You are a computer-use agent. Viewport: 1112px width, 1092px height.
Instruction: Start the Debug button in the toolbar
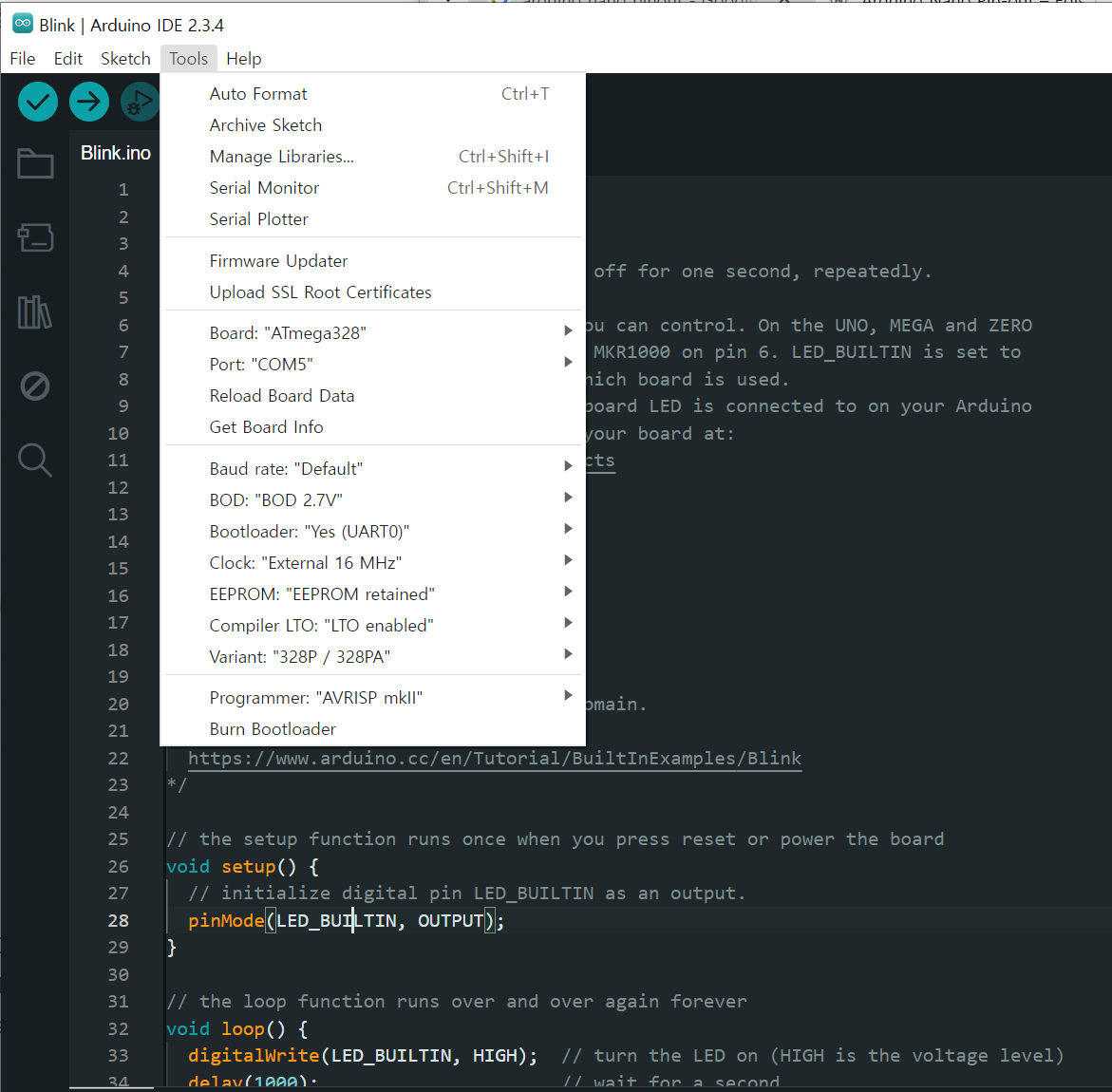139,103
